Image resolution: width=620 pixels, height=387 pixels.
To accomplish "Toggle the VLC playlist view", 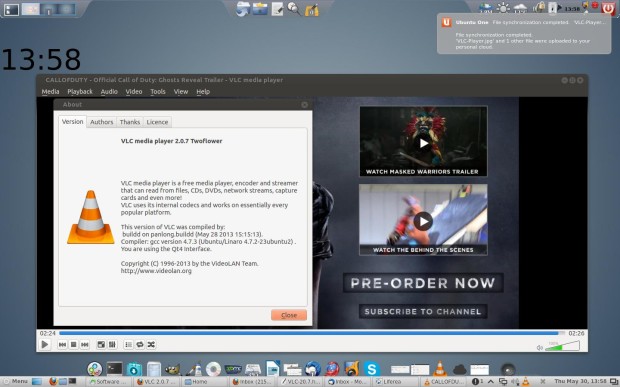I will [129, 345].
